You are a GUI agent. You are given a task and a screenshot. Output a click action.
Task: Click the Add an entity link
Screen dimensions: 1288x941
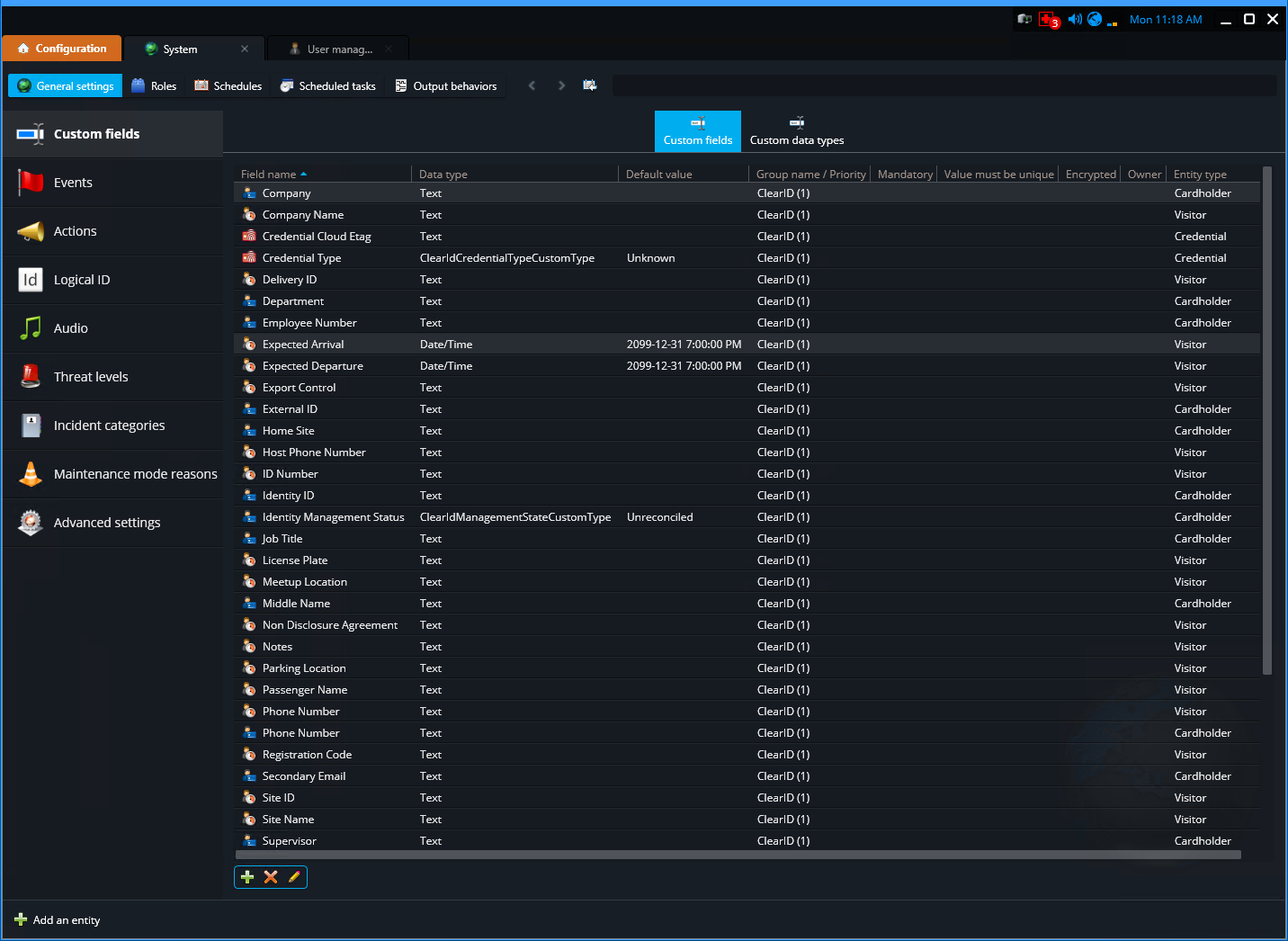tap(57, 919)
